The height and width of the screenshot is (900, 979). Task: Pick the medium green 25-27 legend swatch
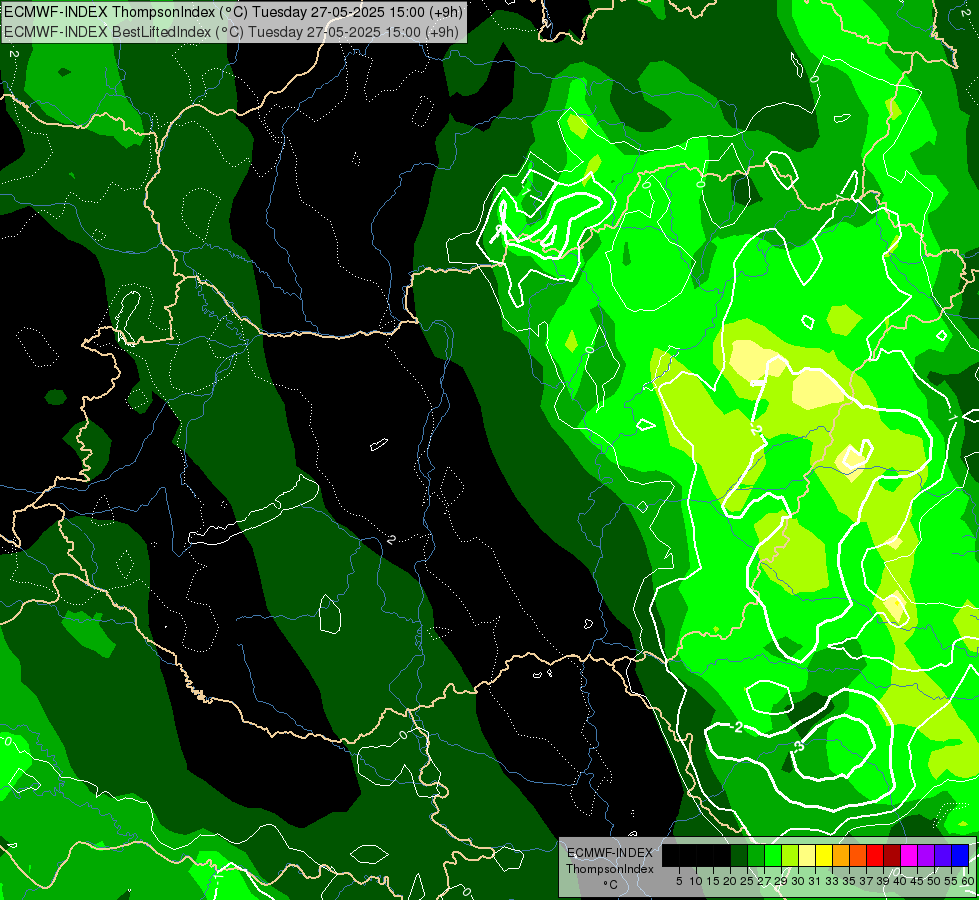pyautogui.click(x=756, y=855)
